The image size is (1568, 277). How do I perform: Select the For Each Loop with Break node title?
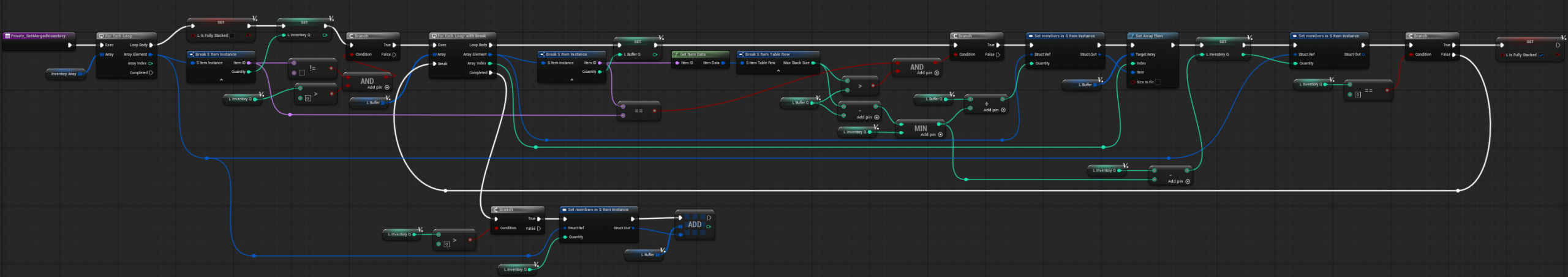[461, 36]
